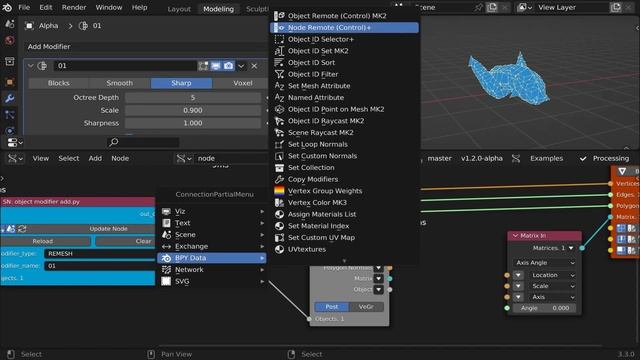Open modifier extra options dropdown arrow
This screenshot has width=640, height=360.
pyautogui.click(x=241, y=66)
